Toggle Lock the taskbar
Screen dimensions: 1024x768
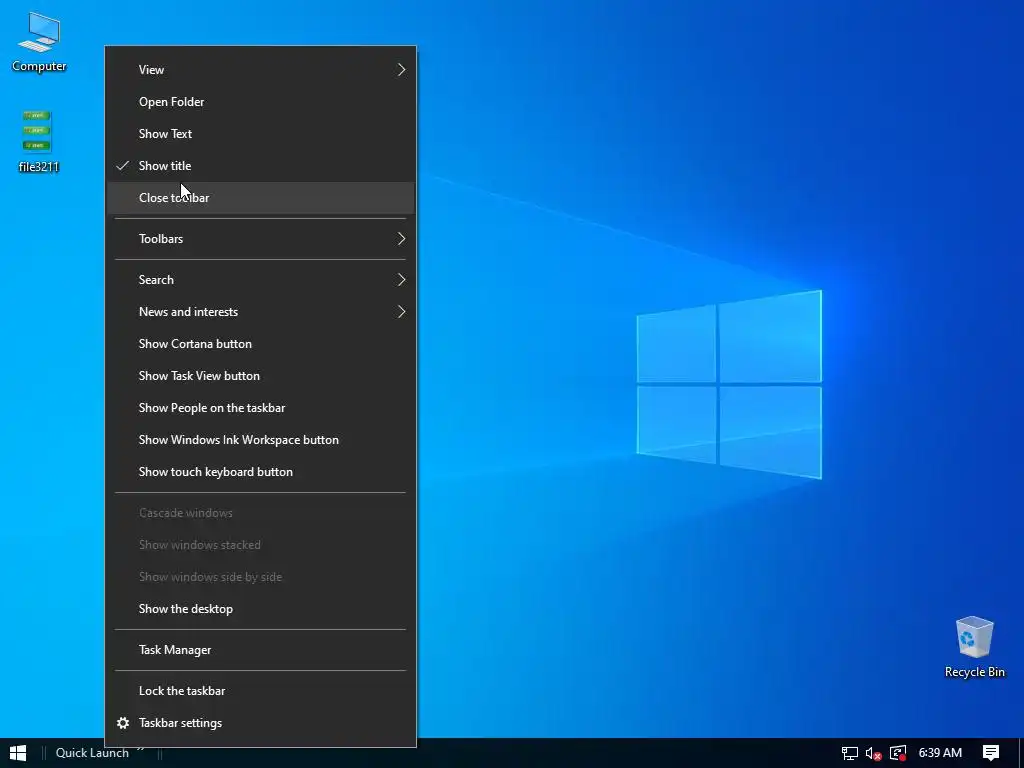261,691
